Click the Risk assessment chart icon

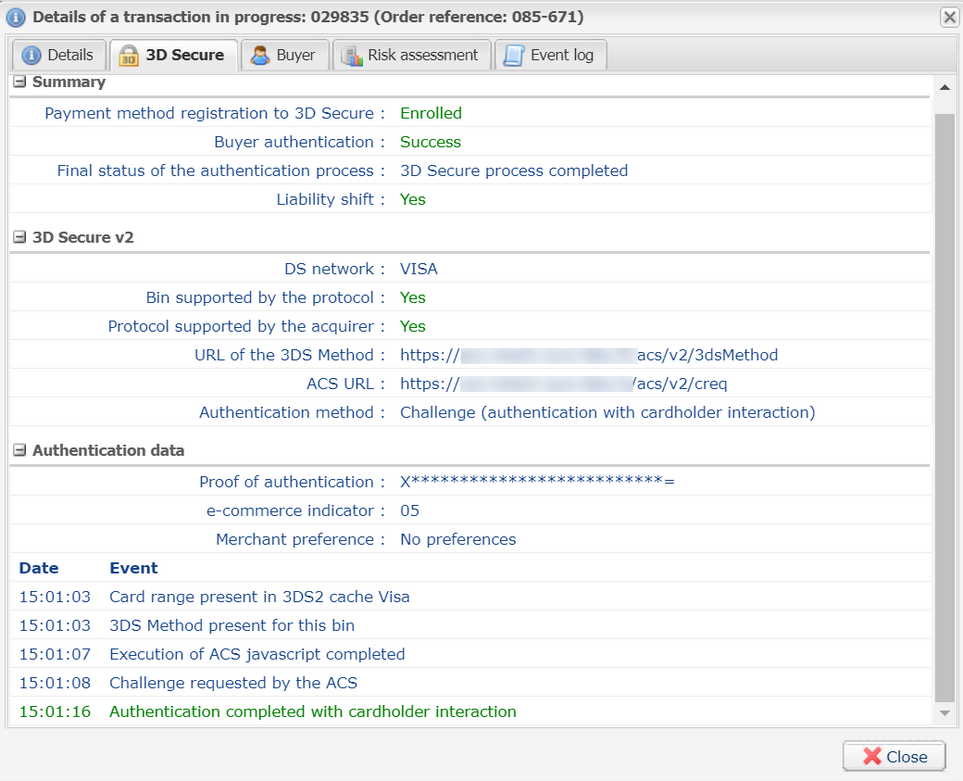(x=351, y=55)
